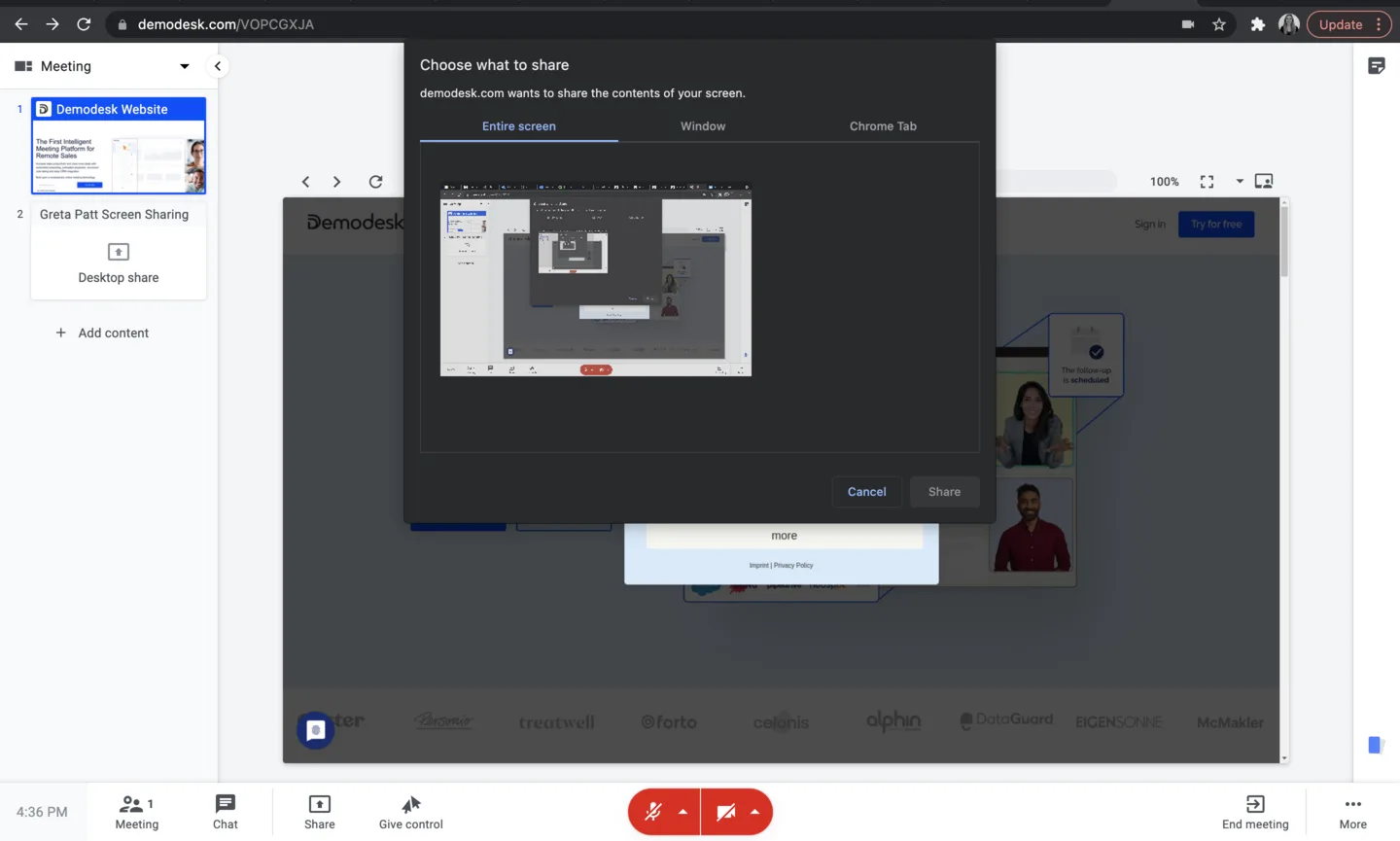Screen dimensions: 1400x841
Task: Expand the camera options arrow
Action: [755, 812]
